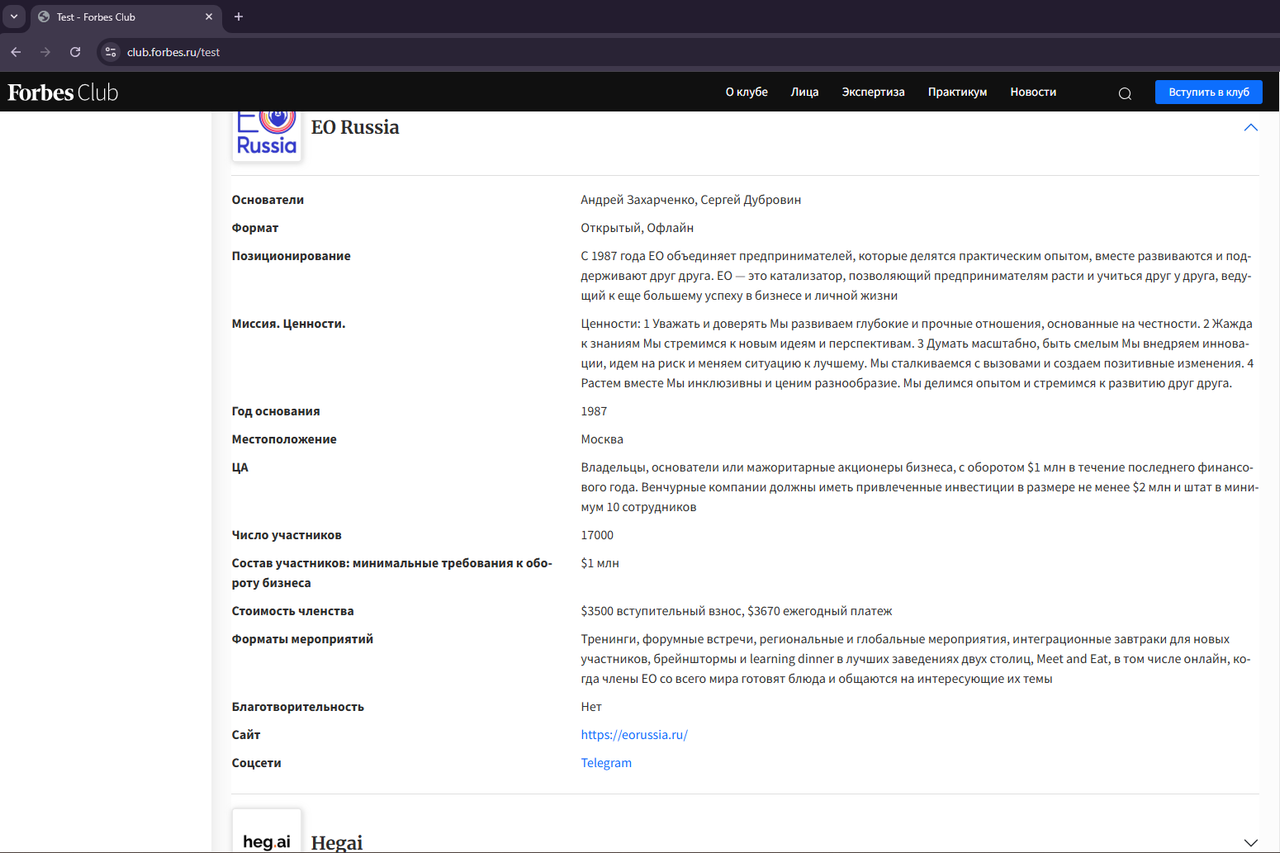Click the address bar URL club.forbes.ru/test

click(x=173, y=52)
